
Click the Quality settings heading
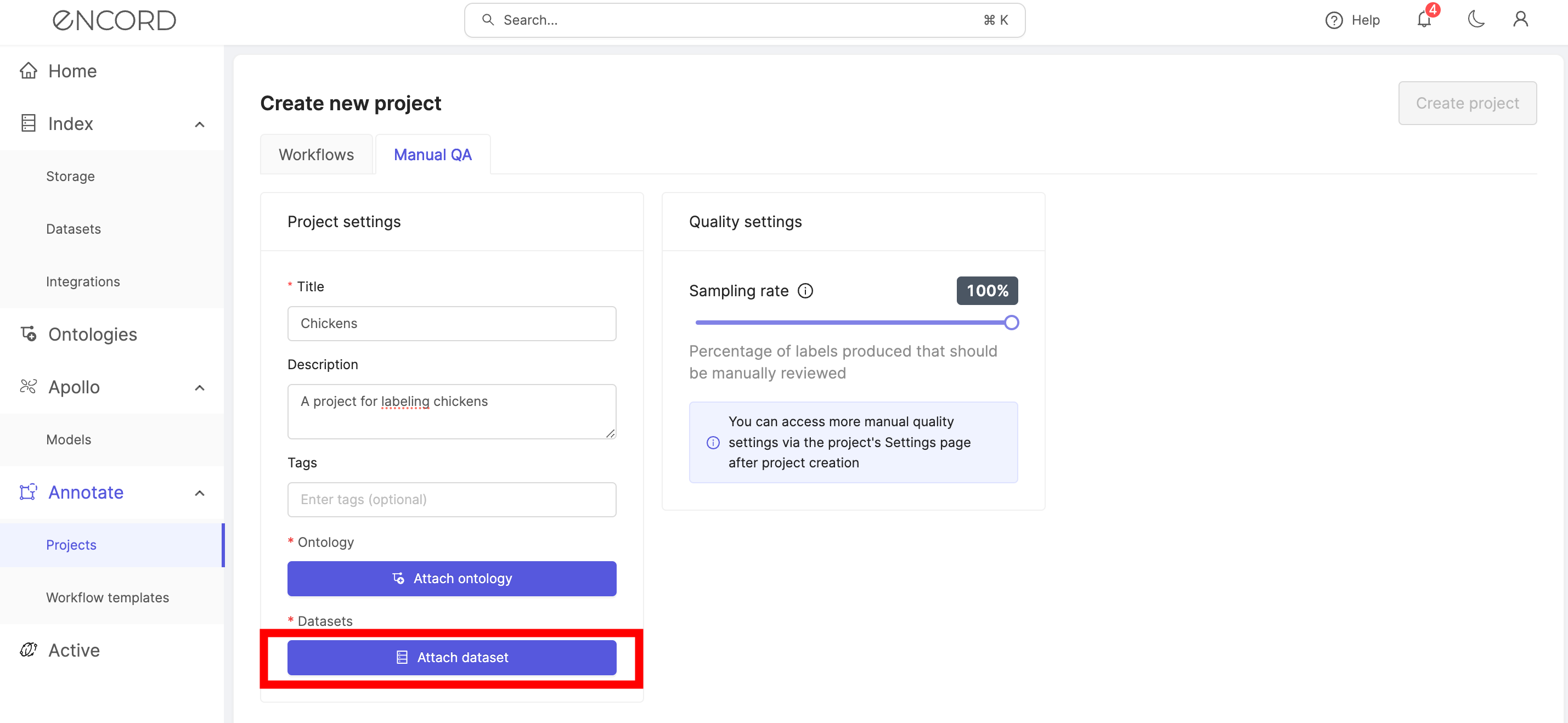click(x=745, y=222)
